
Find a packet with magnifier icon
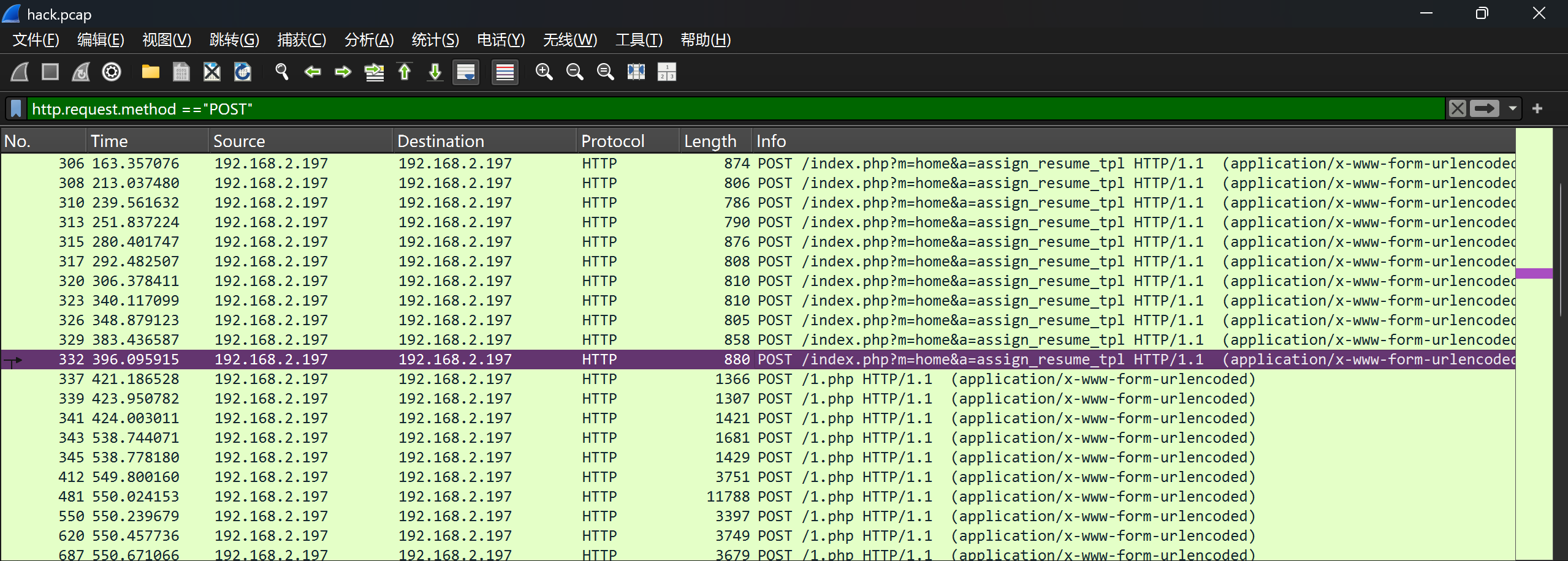pos(282,72)
